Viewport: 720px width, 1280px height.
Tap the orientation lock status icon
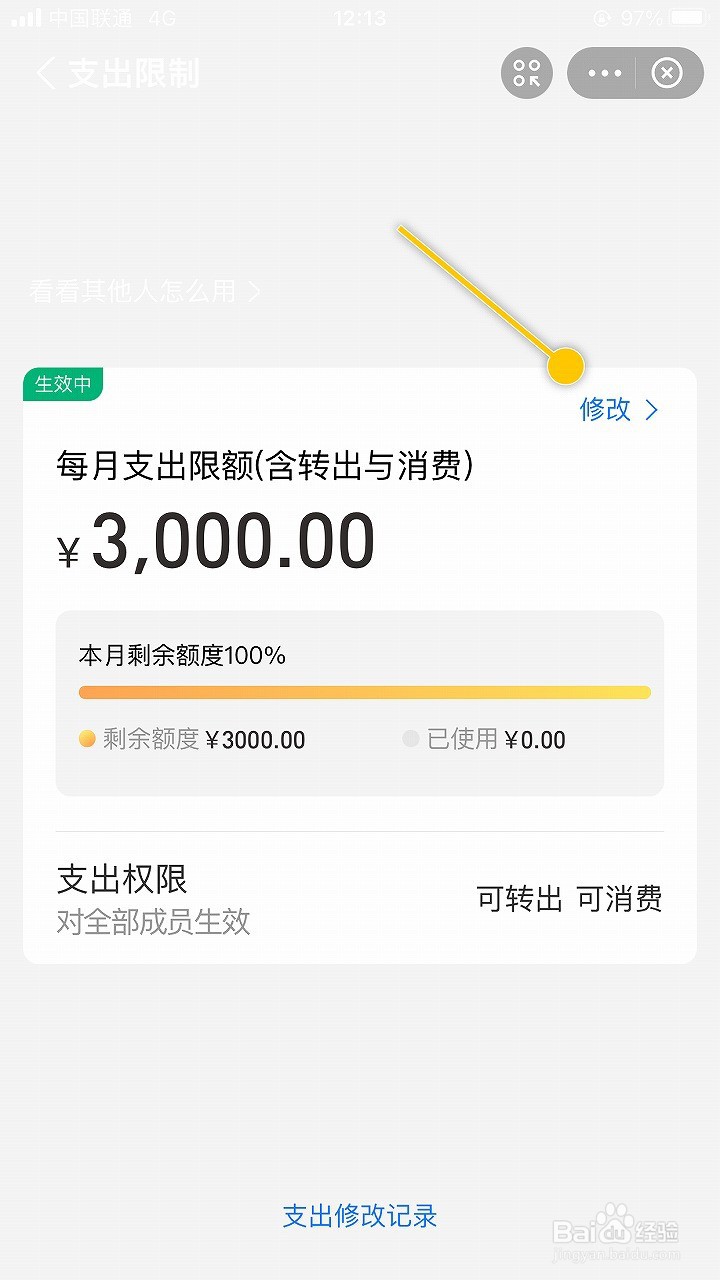(x=601, y=18)
